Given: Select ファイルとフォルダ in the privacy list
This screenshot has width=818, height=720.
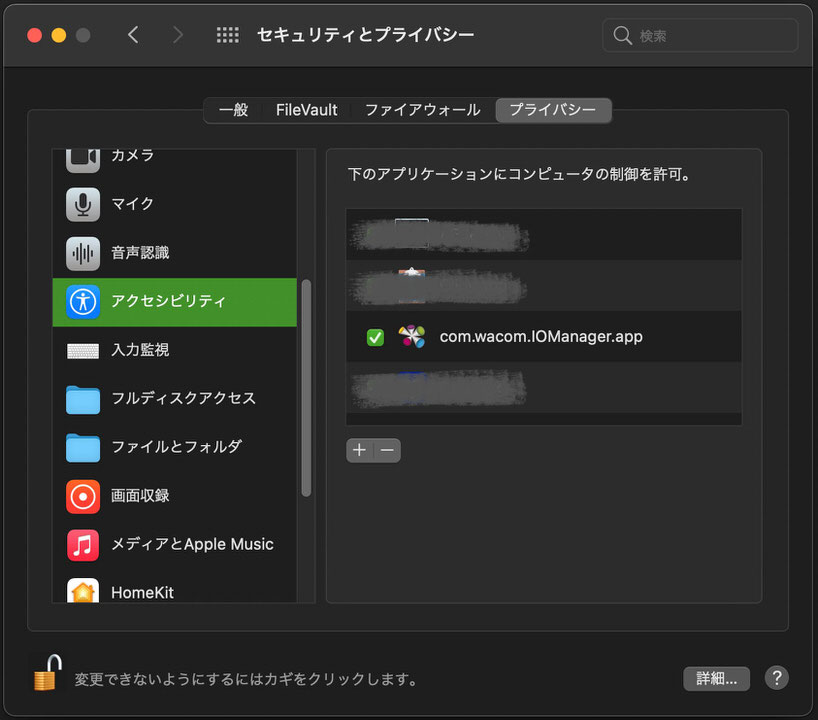Looking at the screenshot, I should pyautogui.click(x=176, y=447).
